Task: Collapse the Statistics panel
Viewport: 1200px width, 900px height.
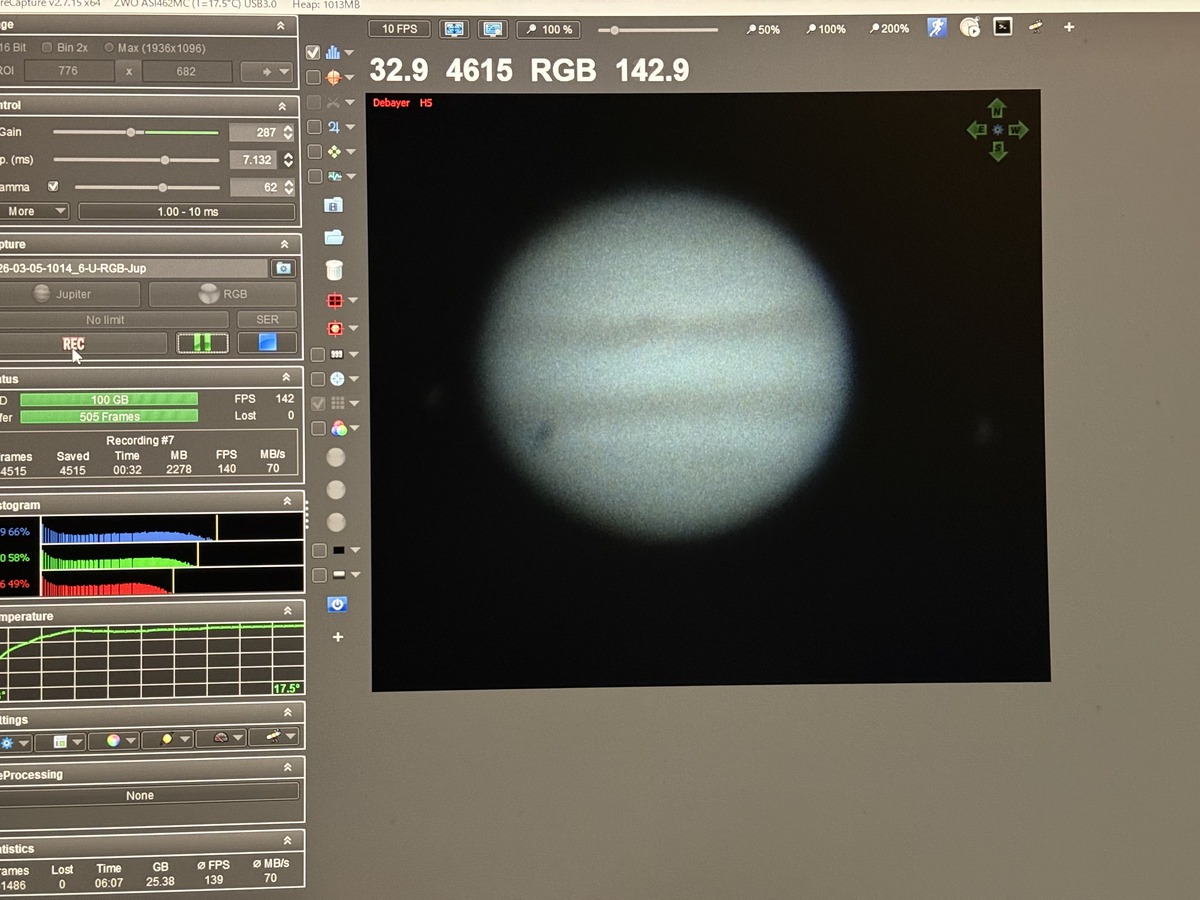Action: [x=288, y=840]
